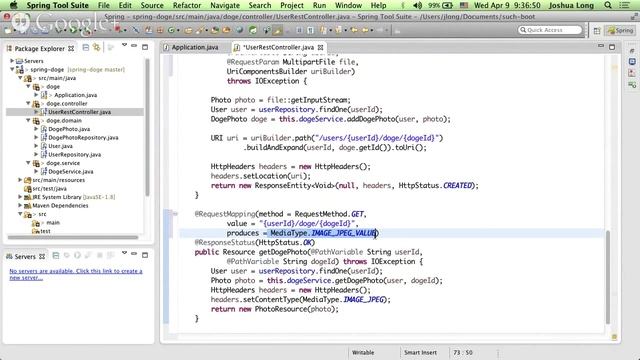
Task: Open the Notification Center icon in menu bar
Action: click(x=624, y=5)
